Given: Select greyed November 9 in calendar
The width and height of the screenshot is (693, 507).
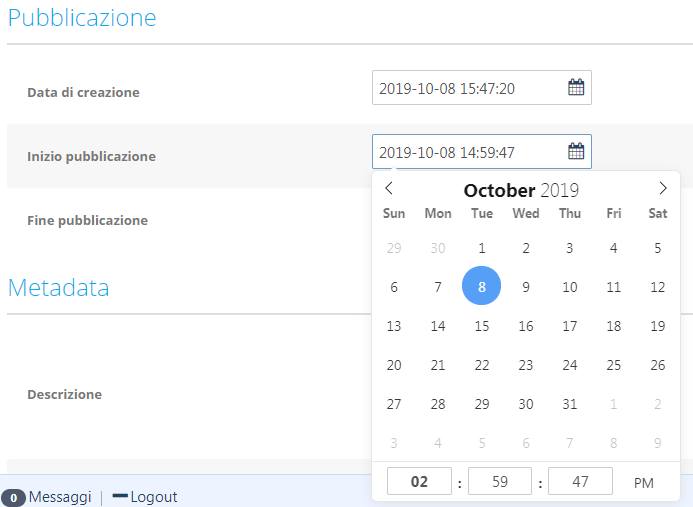Looking at the screenshot, I should pos(658,443).
